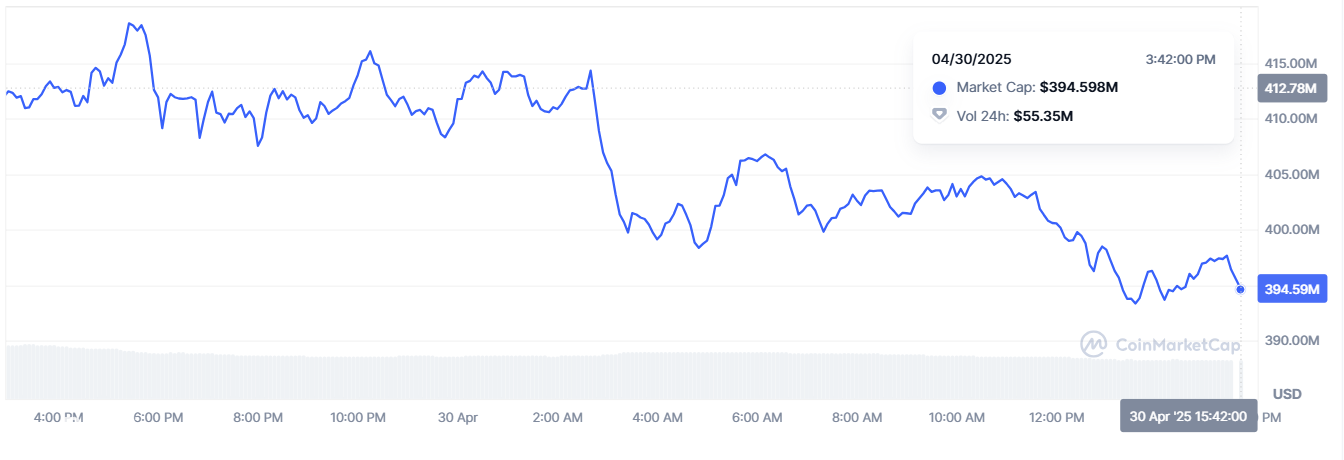Click the 400.00M y-axis label

coord(1292,230)
